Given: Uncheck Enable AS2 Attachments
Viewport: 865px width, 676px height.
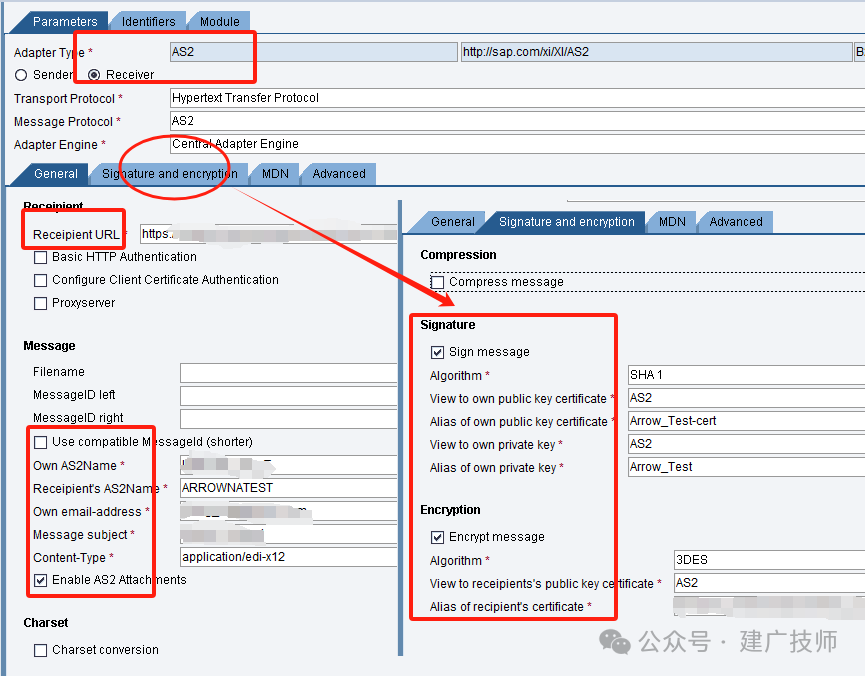Looking at the screenshot, I should pyautogui.click(x=40, y=580).
